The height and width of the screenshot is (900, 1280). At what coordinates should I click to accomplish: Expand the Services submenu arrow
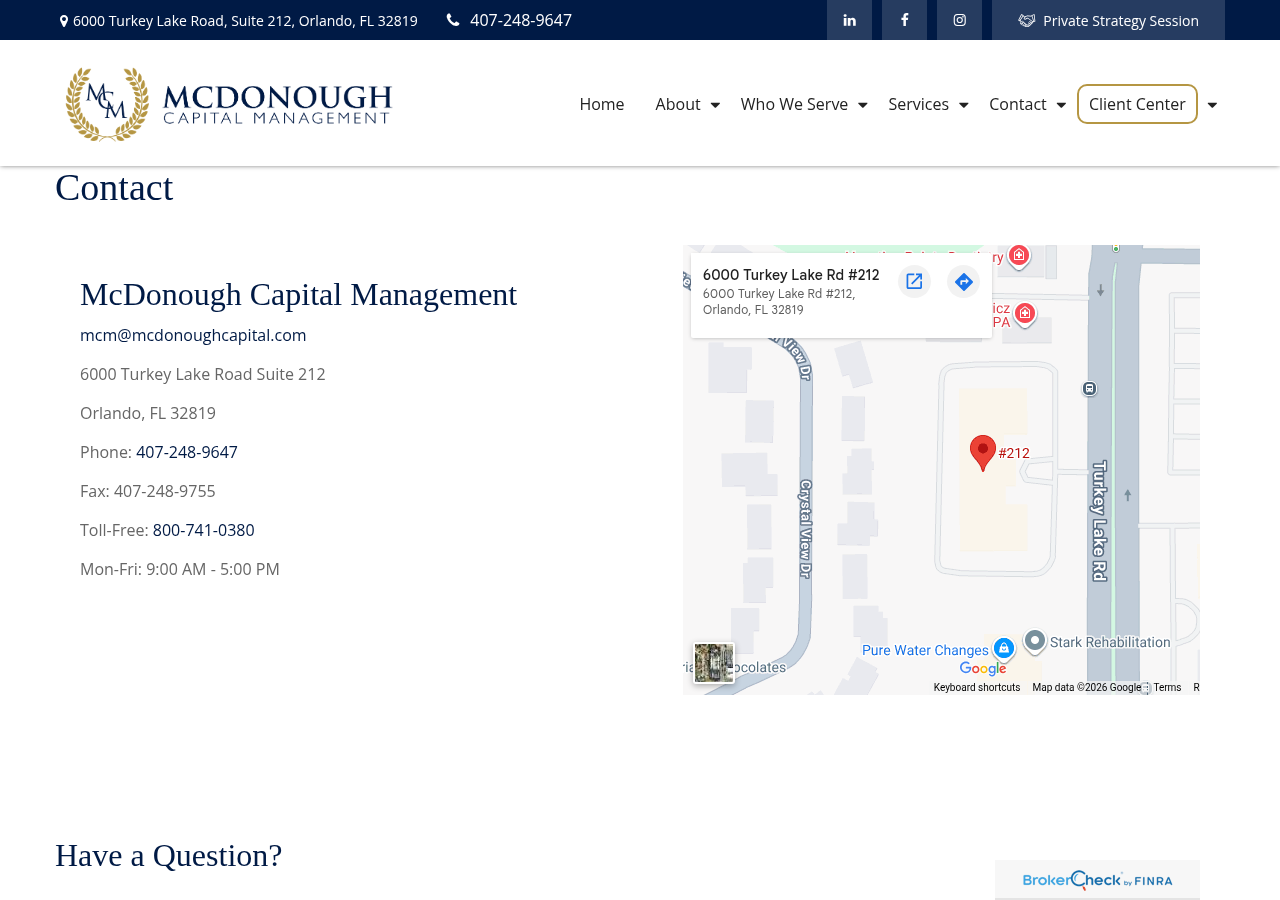(x=964, y=105)
